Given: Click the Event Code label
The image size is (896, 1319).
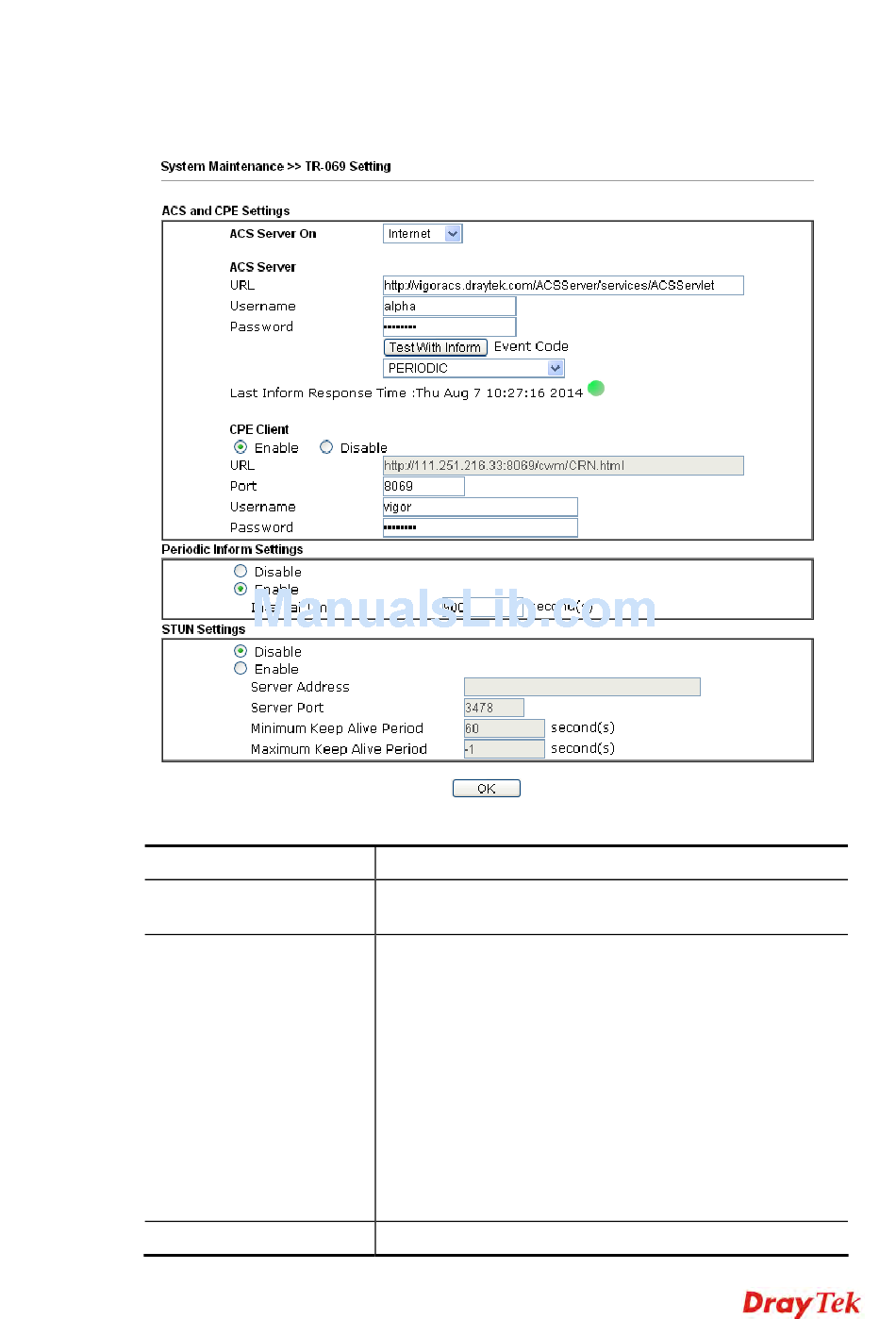Looking at the screenshot, I should coord(531,346).
